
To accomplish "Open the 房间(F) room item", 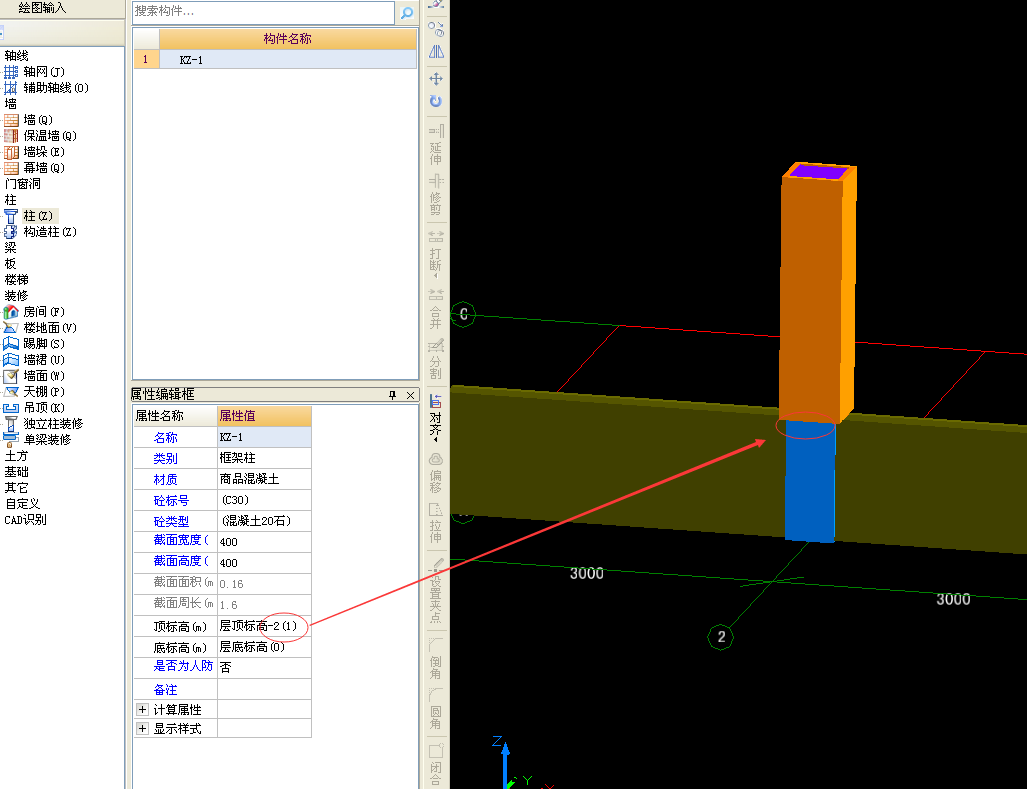I will (x=34, y=312).
